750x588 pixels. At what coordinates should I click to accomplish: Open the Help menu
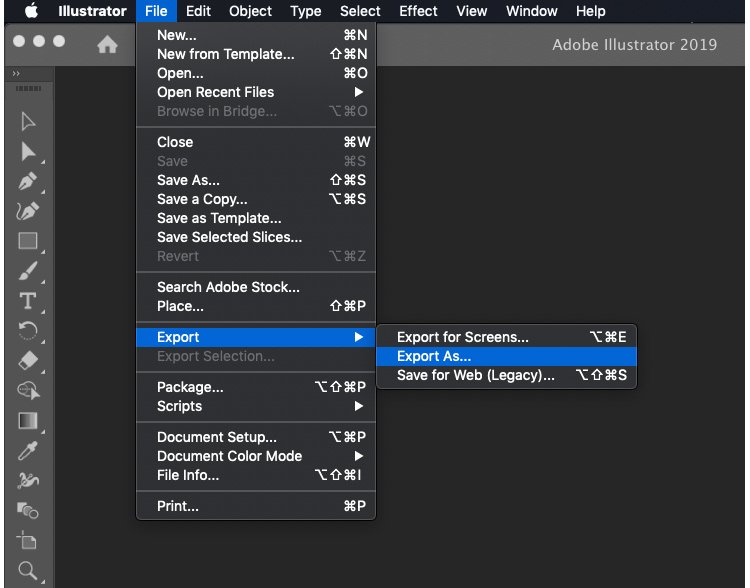pos(591,11)
